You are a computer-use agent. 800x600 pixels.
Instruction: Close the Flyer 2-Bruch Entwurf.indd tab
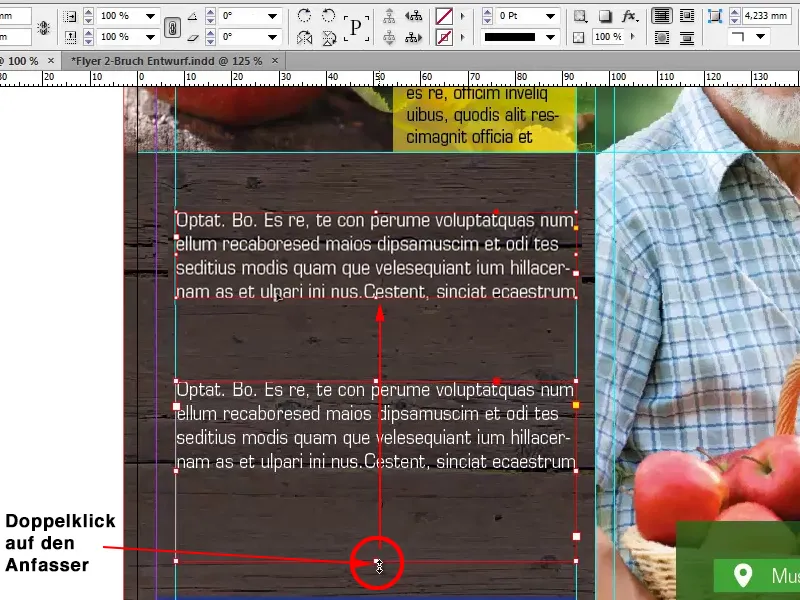(x=275, y=61)
